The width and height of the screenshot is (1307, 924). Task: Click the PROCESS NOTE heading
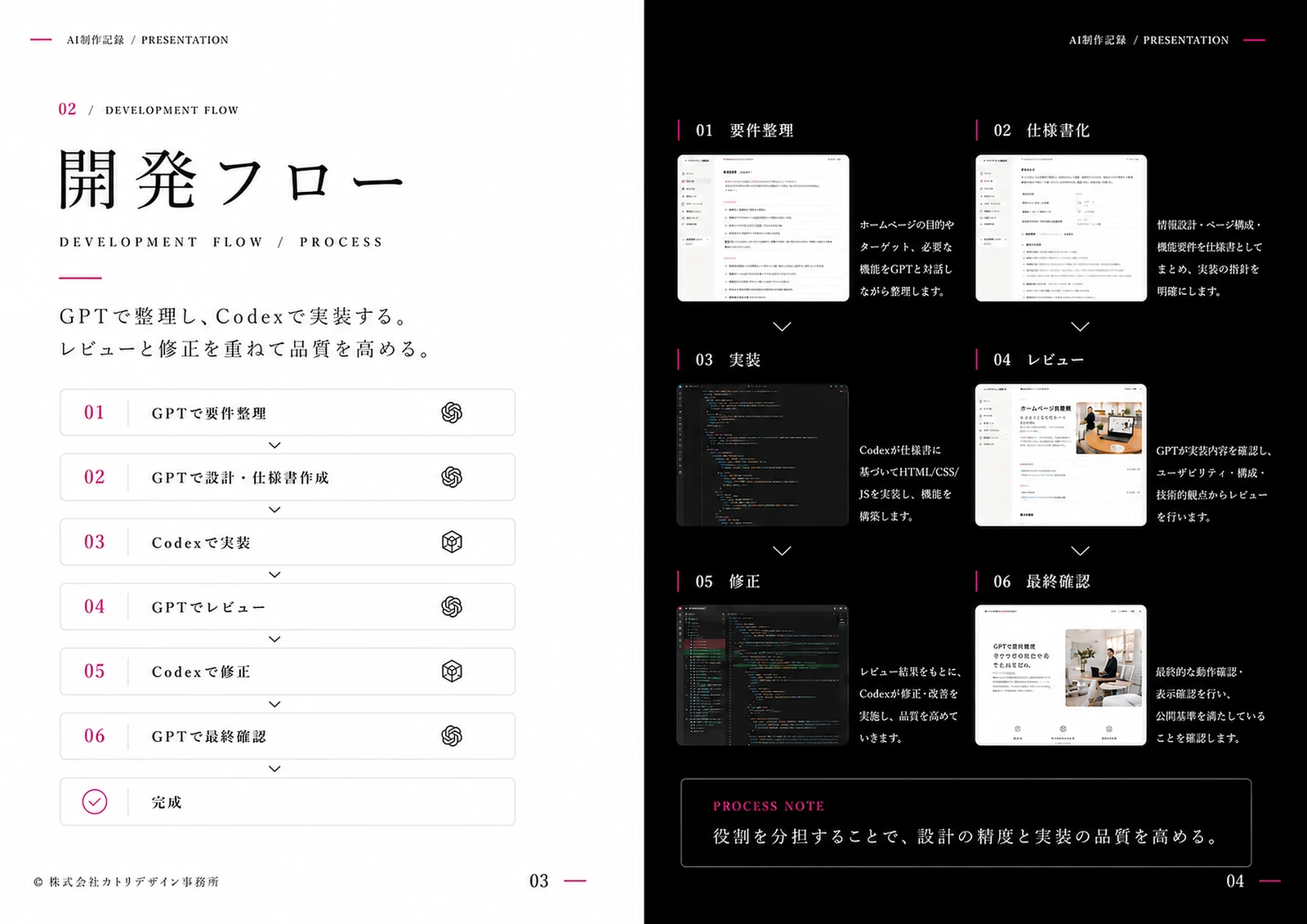click(x=769, y=806)
